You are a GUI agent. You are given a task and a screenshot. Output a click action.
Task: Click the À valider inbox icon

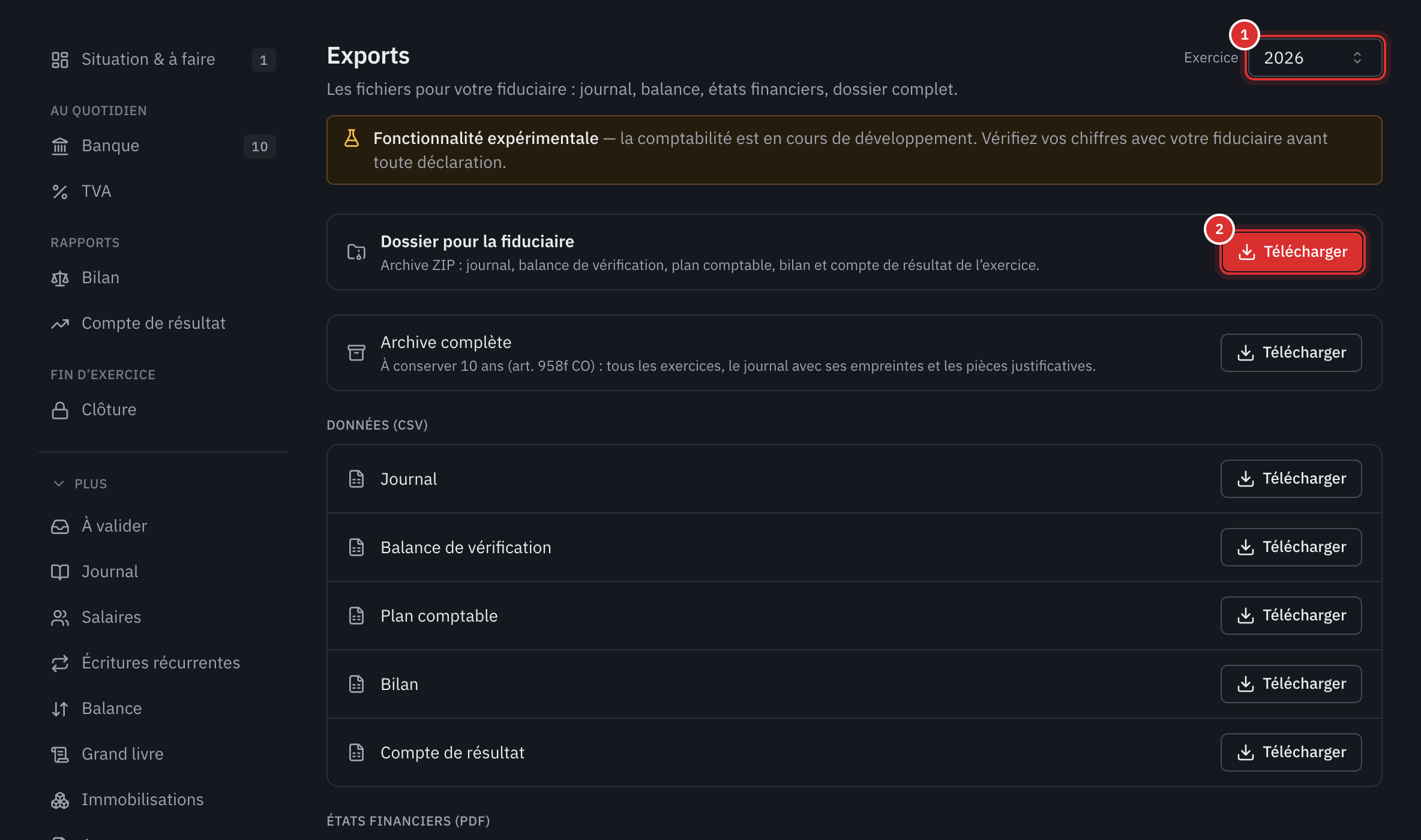pos(60,527)
